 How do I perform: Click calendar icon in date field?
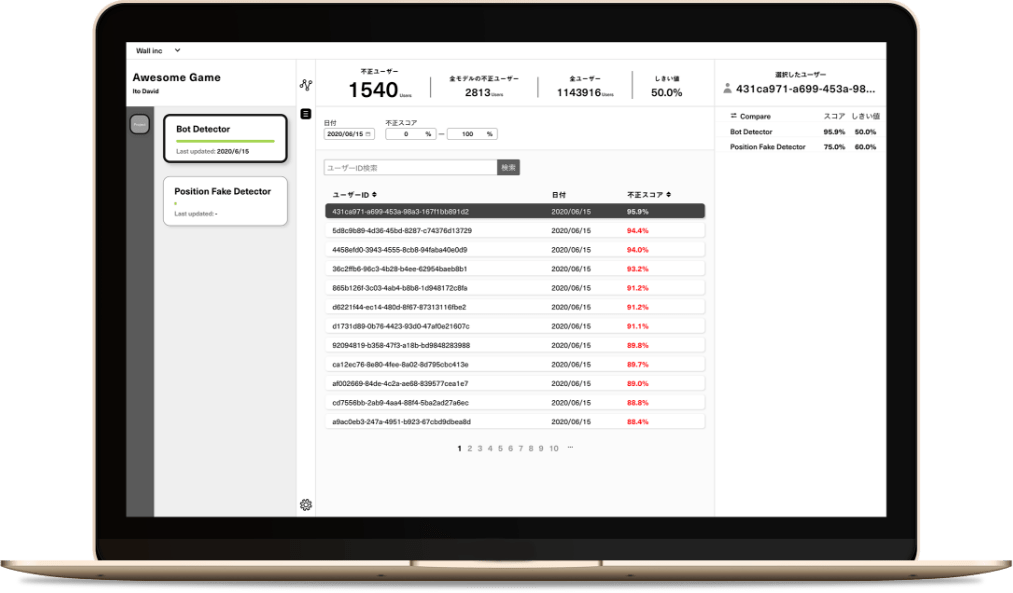point(368,134)
